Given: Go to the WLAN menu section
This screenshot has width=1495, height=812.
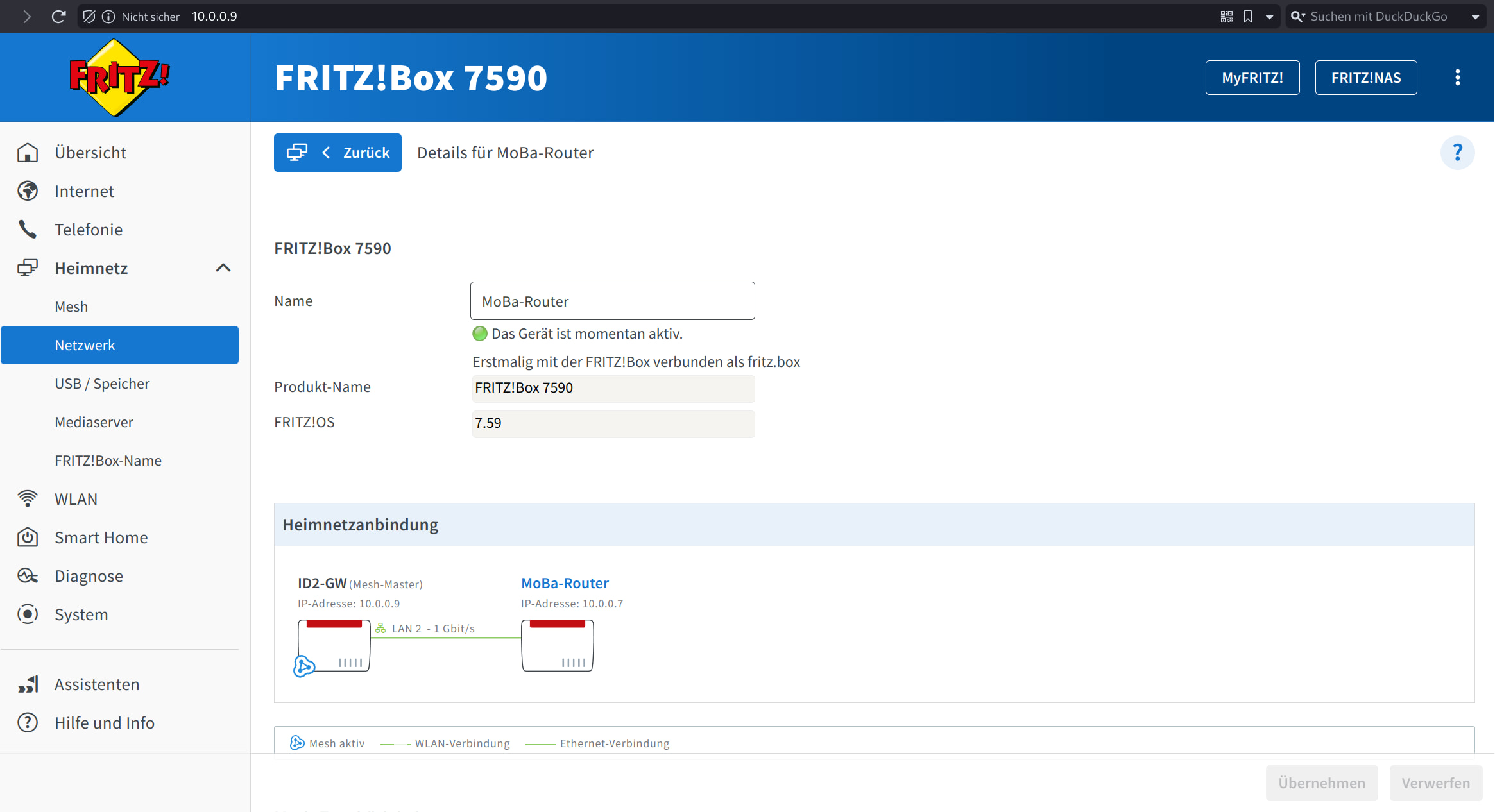Looking at the screenshot, I should (x=76, y=499).
